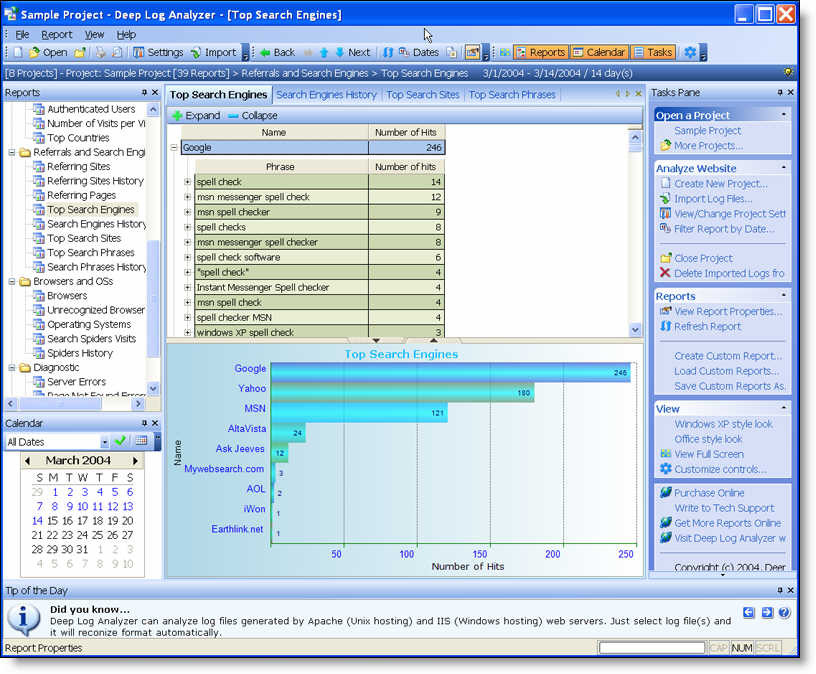Toggle the pin on the Tasks Pane
Viewport: 816px width, 674px height.
click(780, 92)
